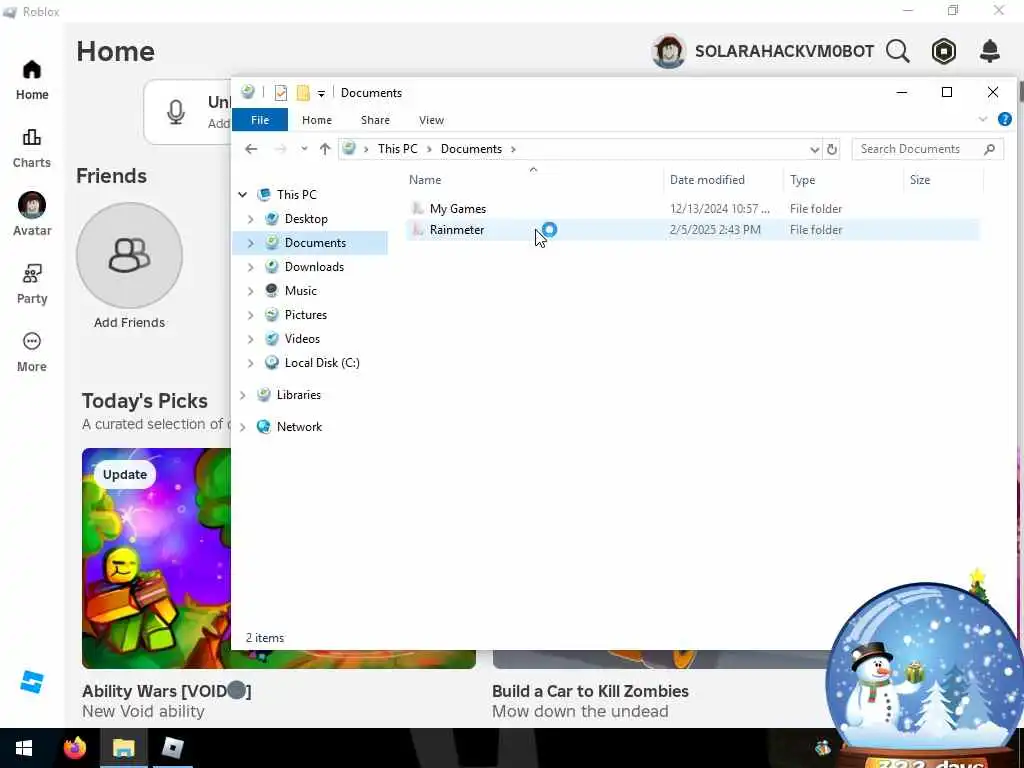
Task: Expand the Local Disk (C:) node
Action: [251, 363]
